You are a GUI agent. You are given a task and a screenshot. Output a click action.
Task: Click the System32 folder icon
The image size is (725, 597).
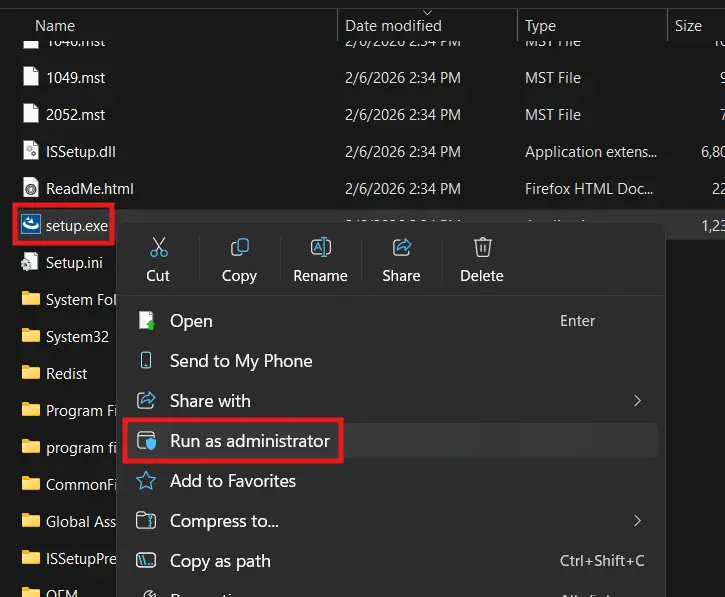[31, 335]
